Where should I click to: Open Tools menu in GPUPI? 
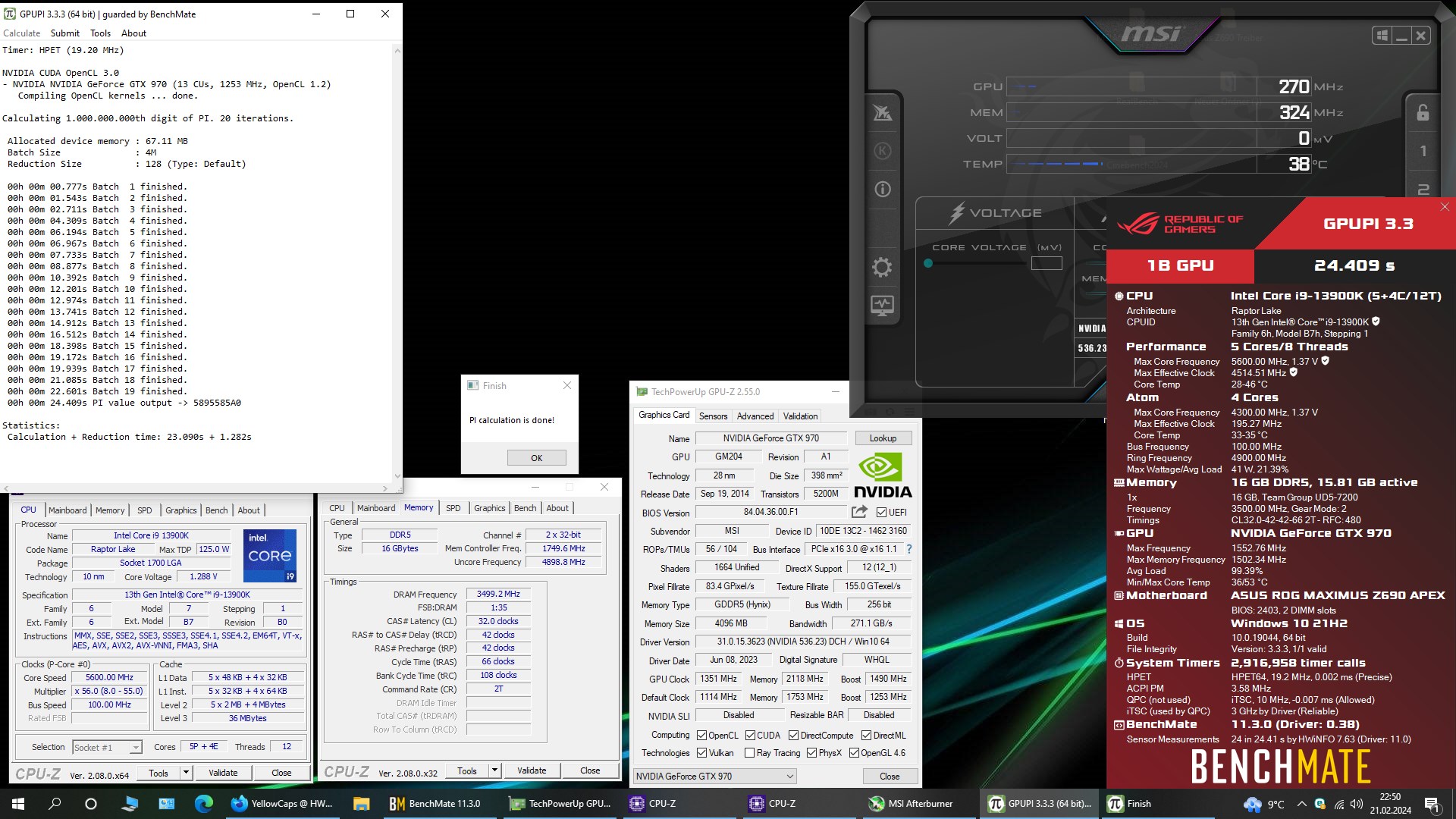click(100, 33)
